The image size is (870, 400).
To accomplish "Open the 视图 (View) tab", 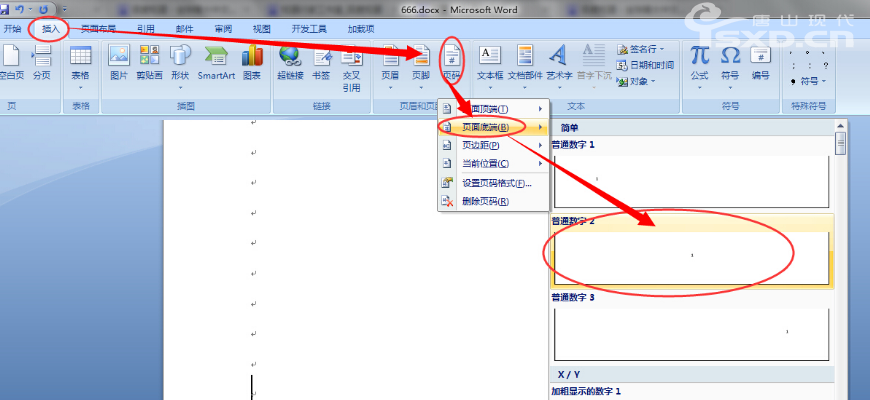I will click(262, 29).
